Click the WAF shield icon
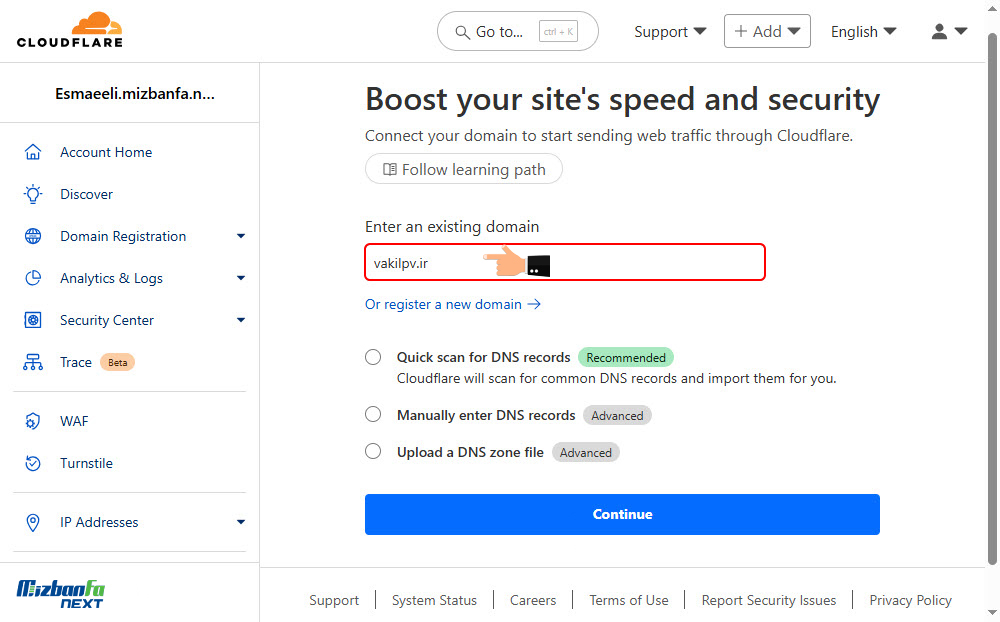Image resolution: width=1000 pixels, height=622 pixels. point(33,421)
